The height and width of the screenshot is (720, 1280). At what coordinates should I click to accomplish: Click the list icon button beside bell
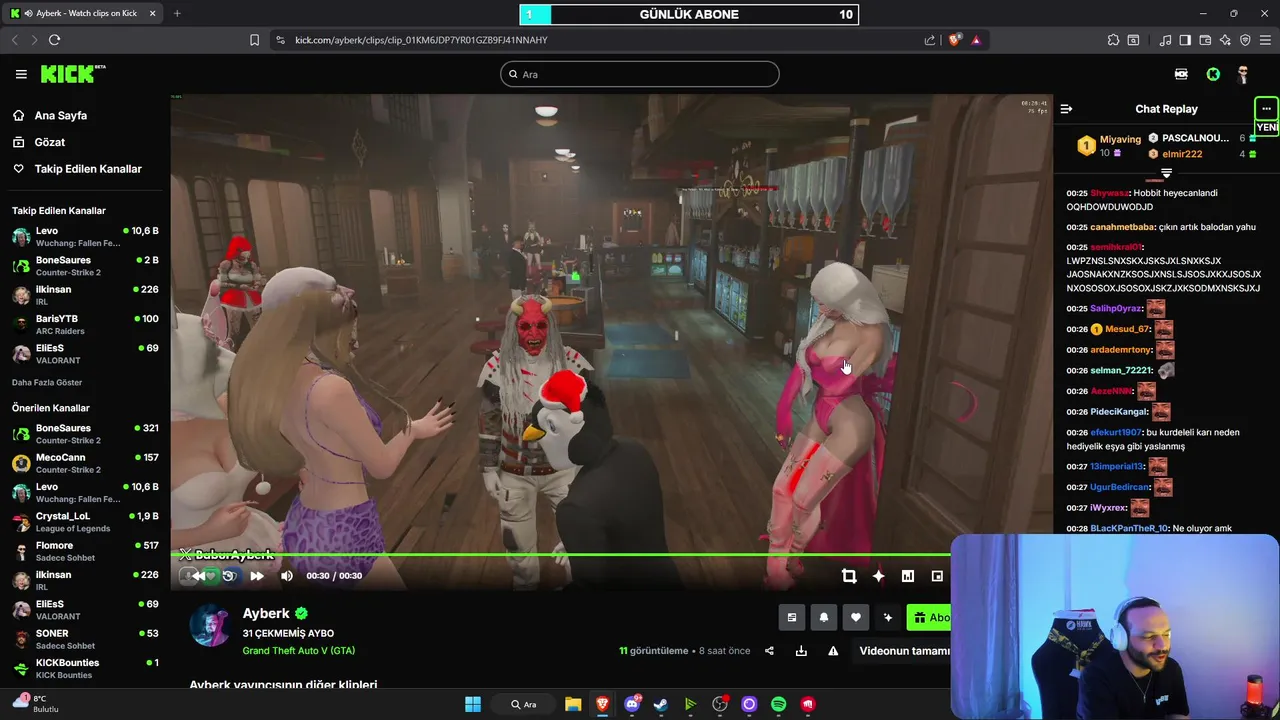[792, 618]
